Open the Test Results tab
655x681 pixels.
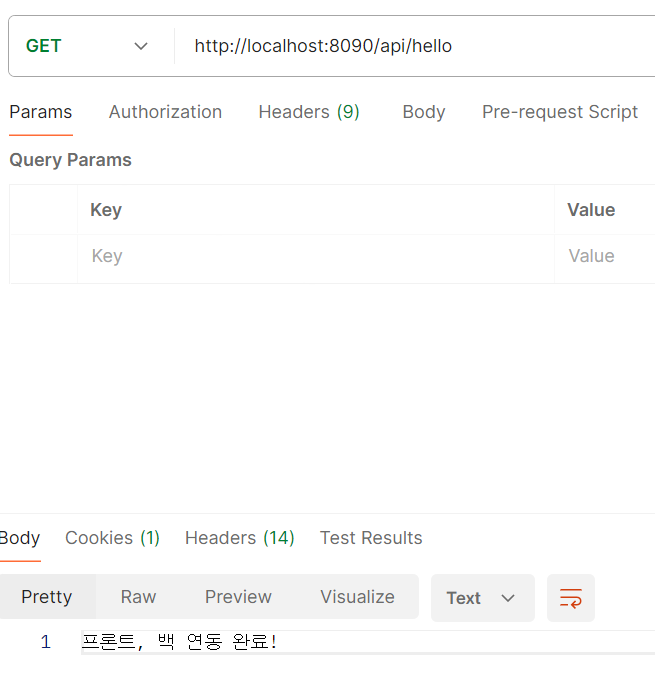pos(371,538)
